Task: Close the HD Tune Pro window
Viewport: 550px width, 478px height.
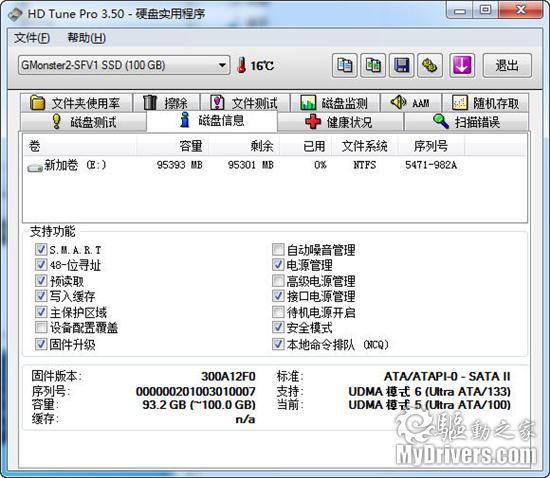Action: click(x=521, y=10)
